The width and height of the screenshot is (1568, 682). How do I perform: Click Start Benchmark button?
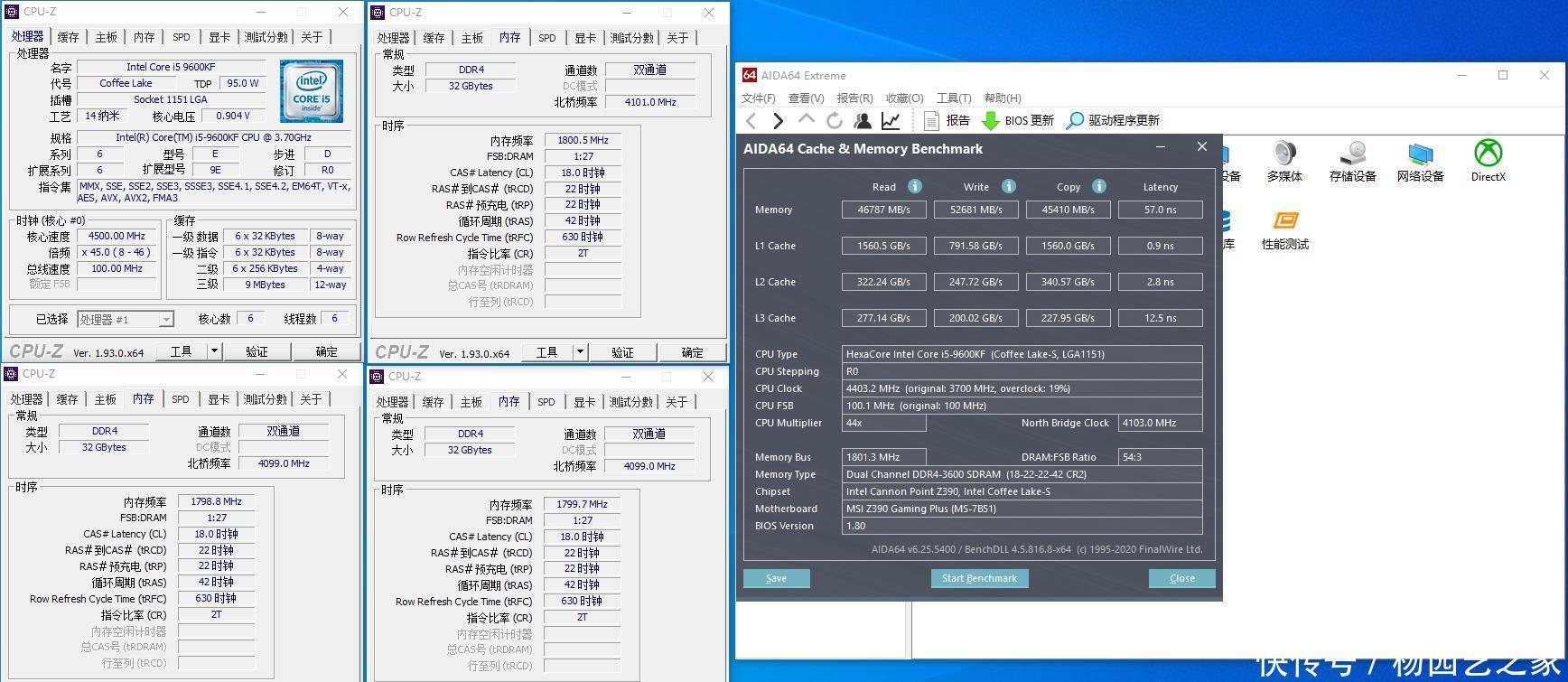[x=979, y=578]
